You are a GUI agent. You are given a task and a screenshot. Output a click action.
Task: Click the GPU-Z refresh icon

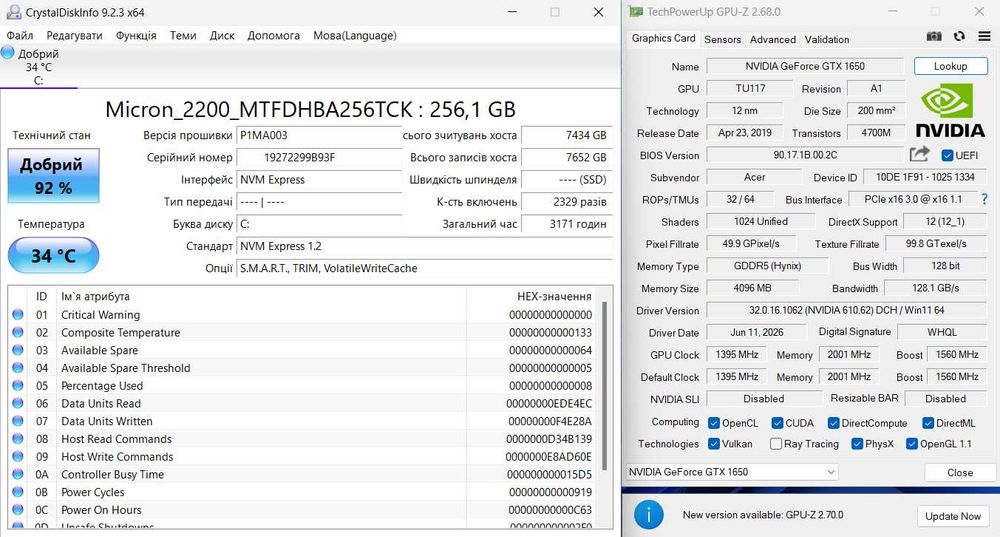(959, 36)
